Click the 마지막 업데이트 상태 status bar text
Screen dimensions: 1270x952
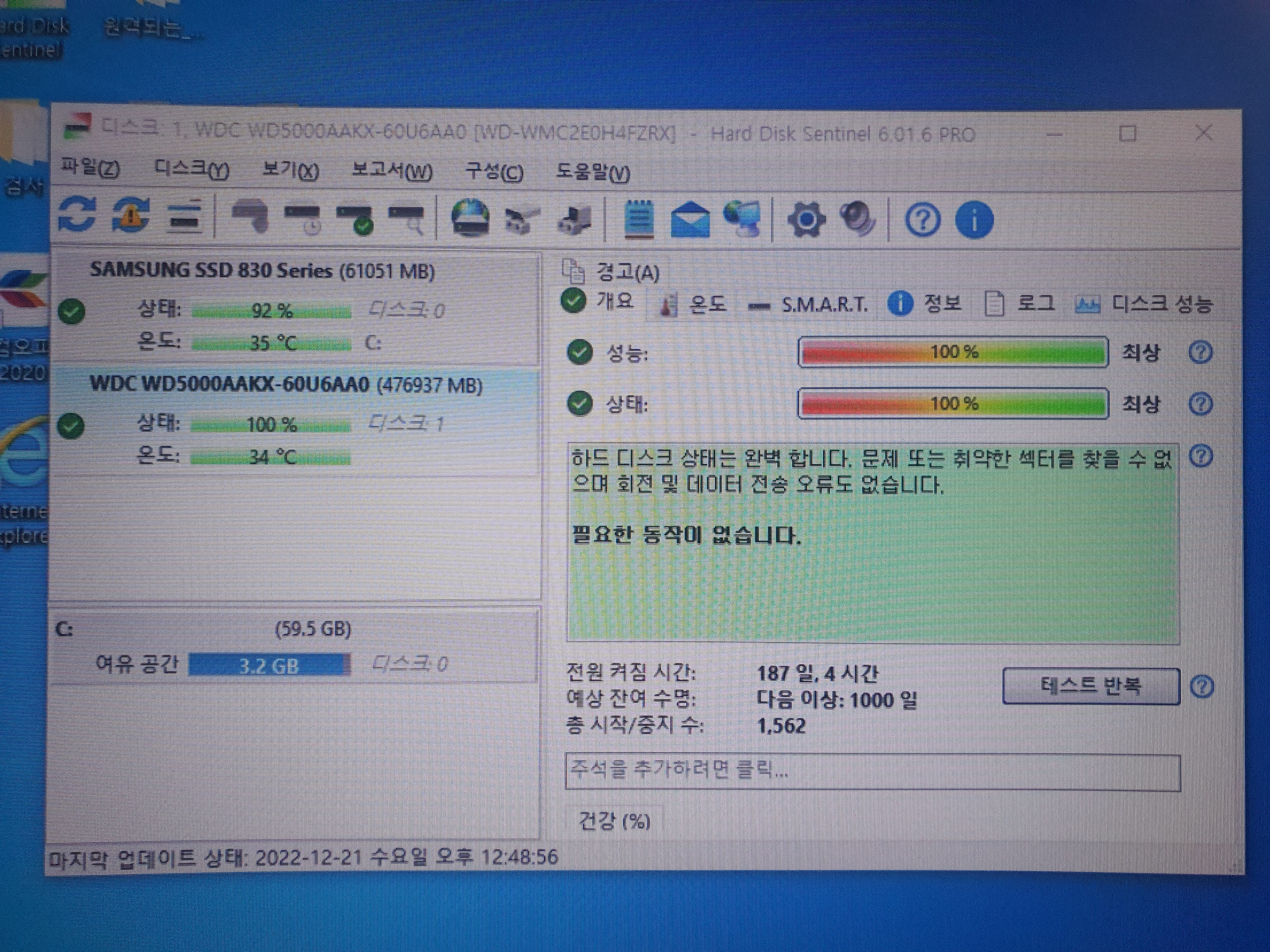click(303, 858)
